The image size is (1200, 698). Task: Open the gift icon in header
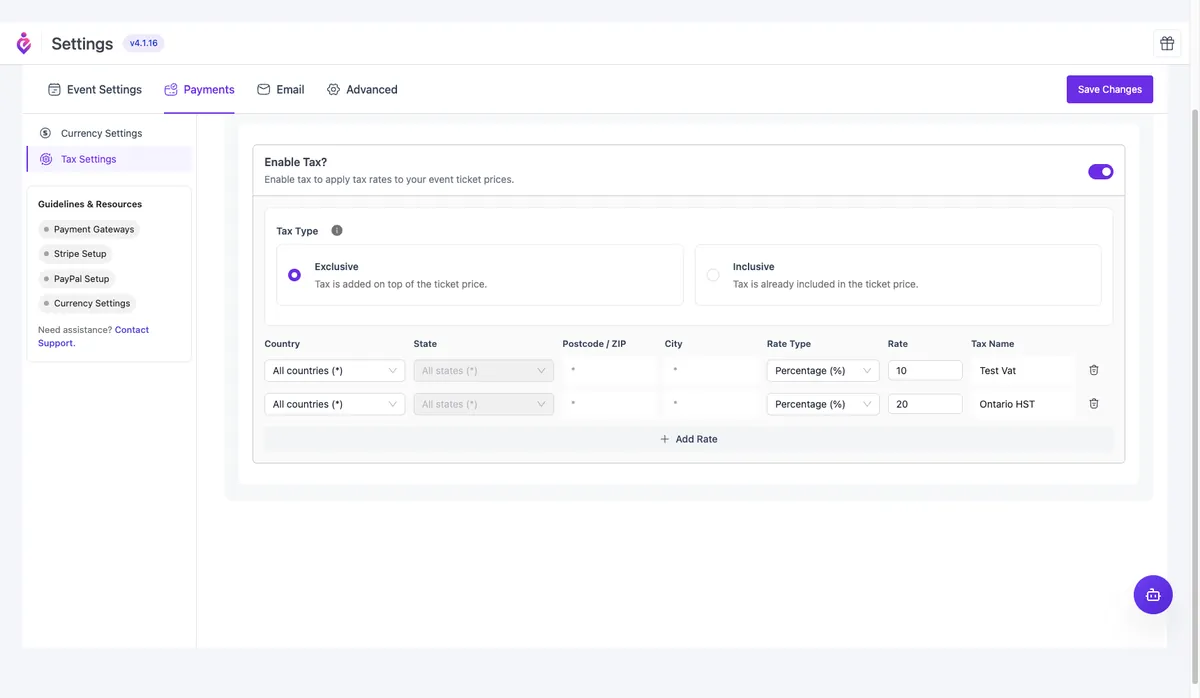coord(1167,43)
